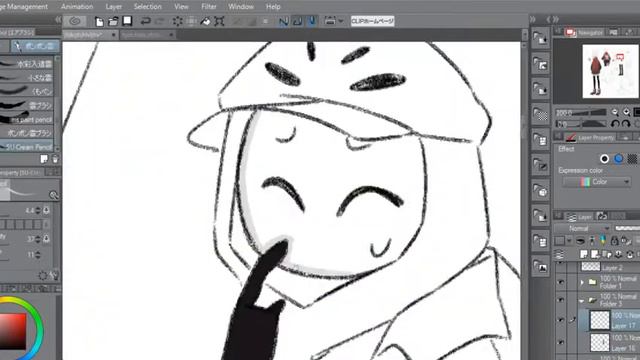
Task: Click the Clip Studio spiral launcher icon
Action: coord(75,21)
